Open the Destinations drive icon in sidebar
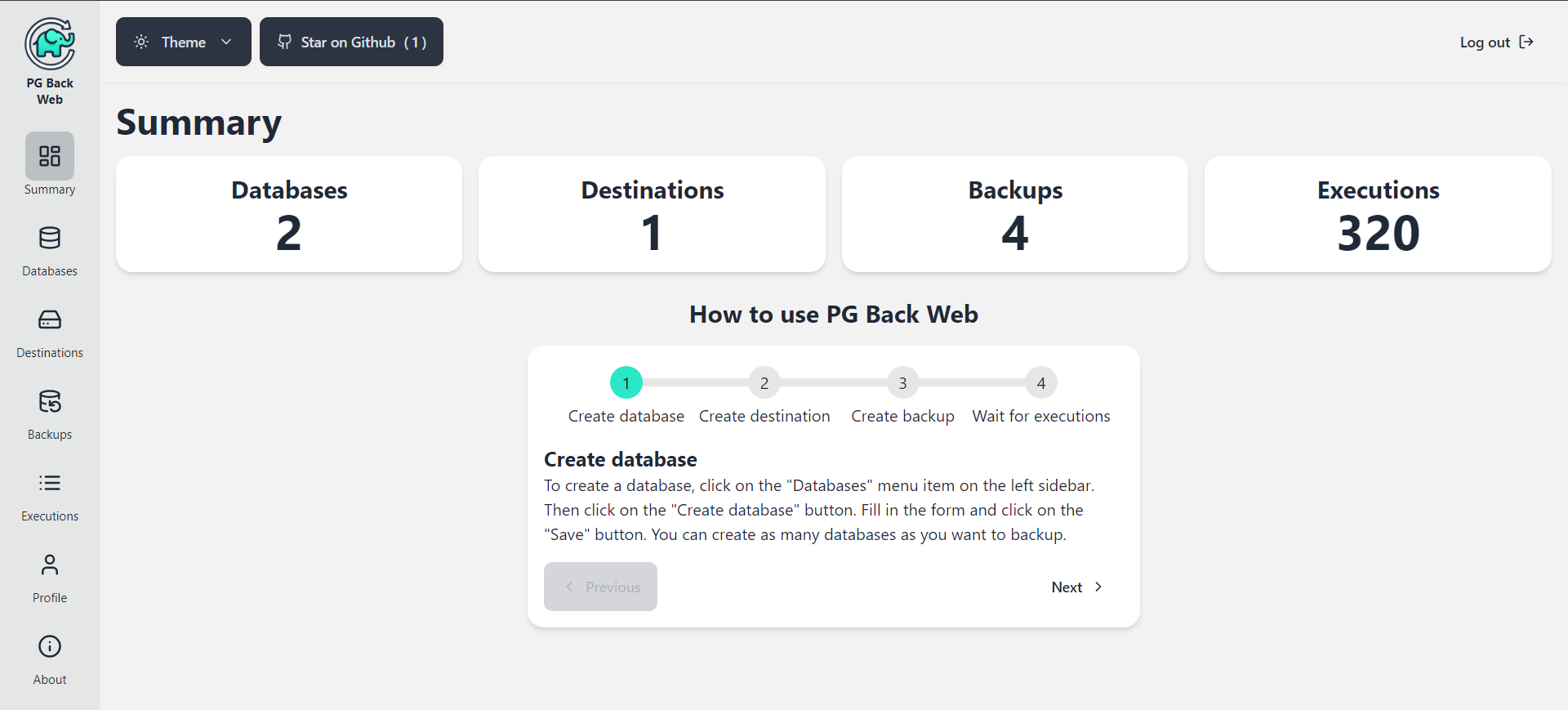 point(50,319)
